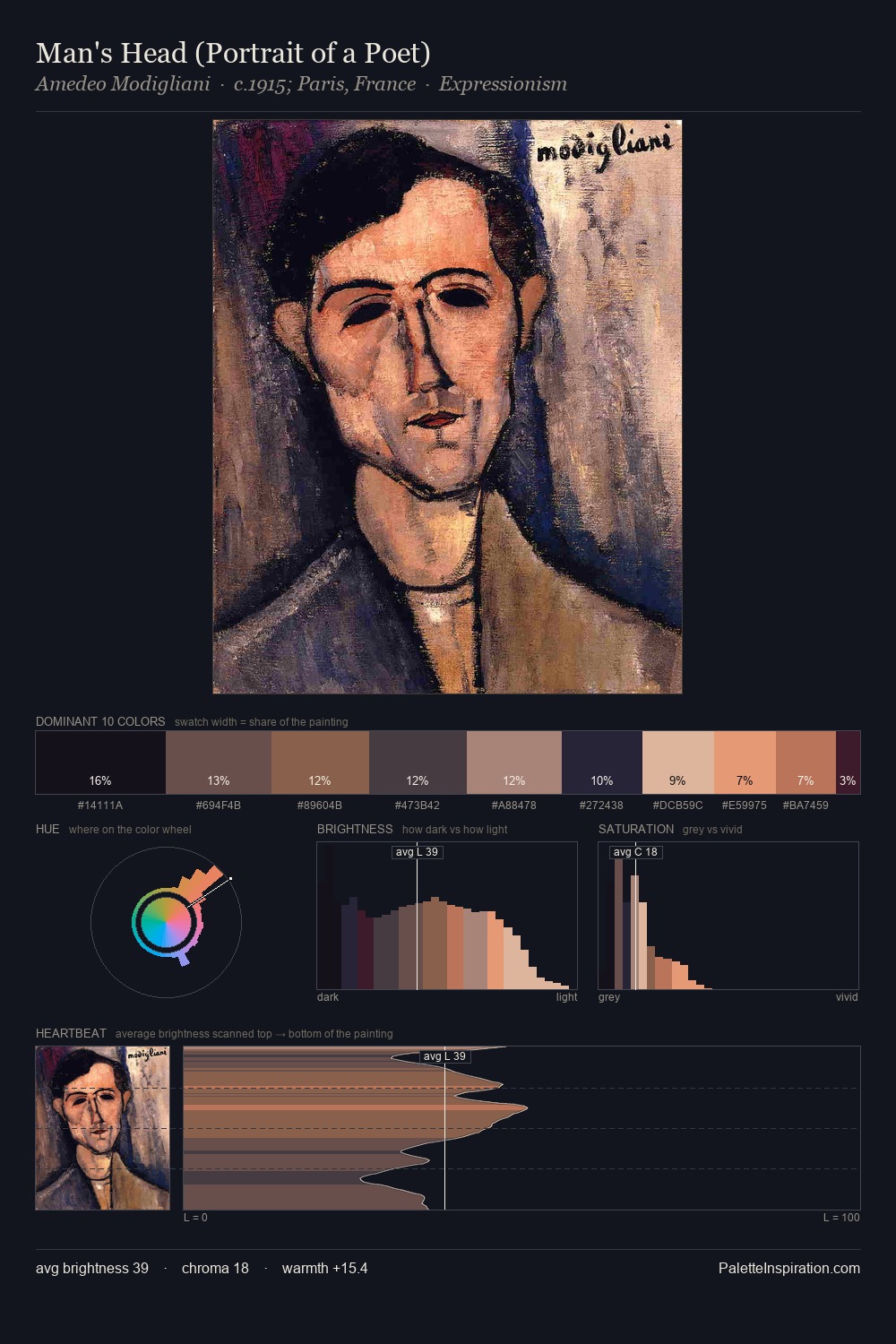Click the BRIGHTNESS section heading

(355, 829)
